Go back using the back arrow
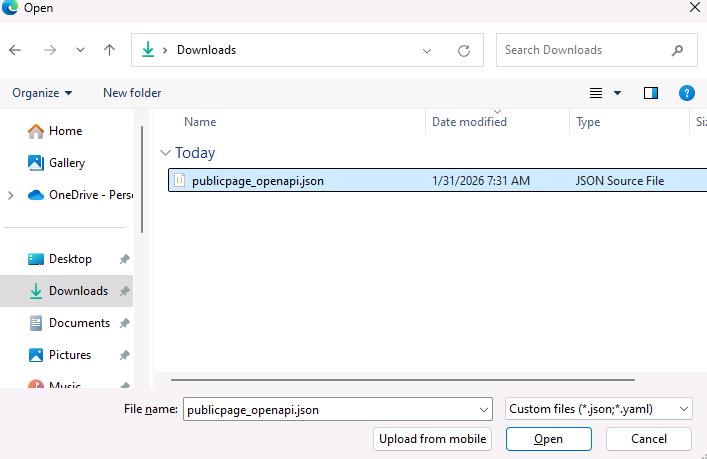 (15, 50)
